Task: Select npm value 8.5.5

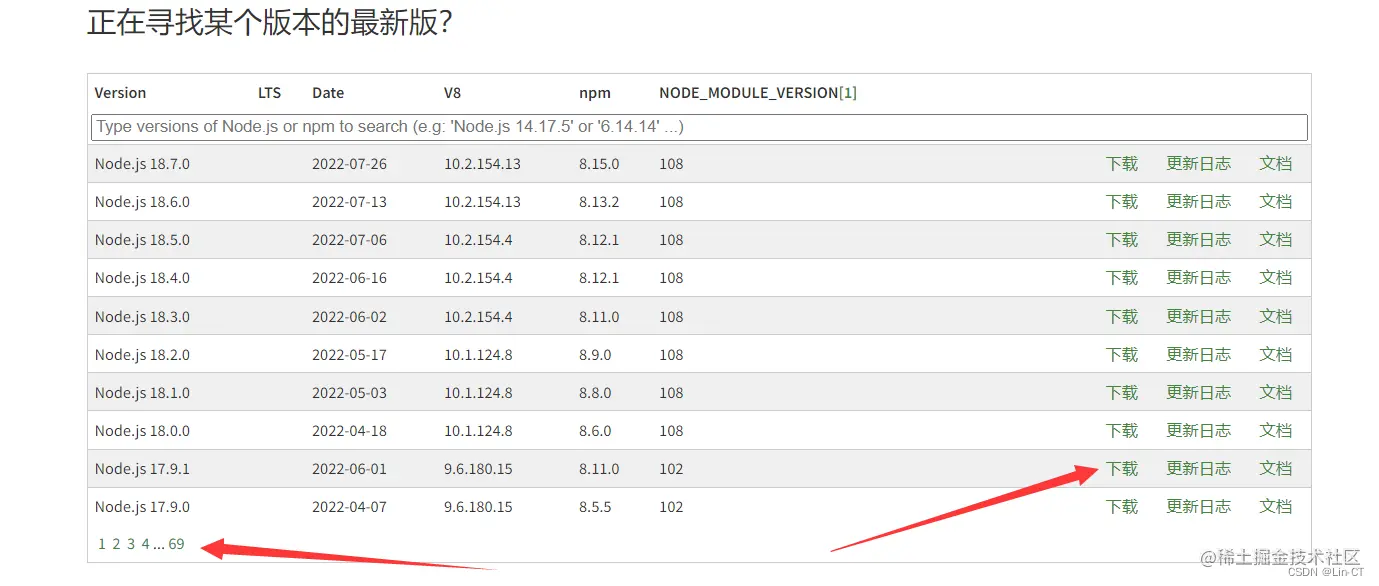Action: [x=595, y=507]
